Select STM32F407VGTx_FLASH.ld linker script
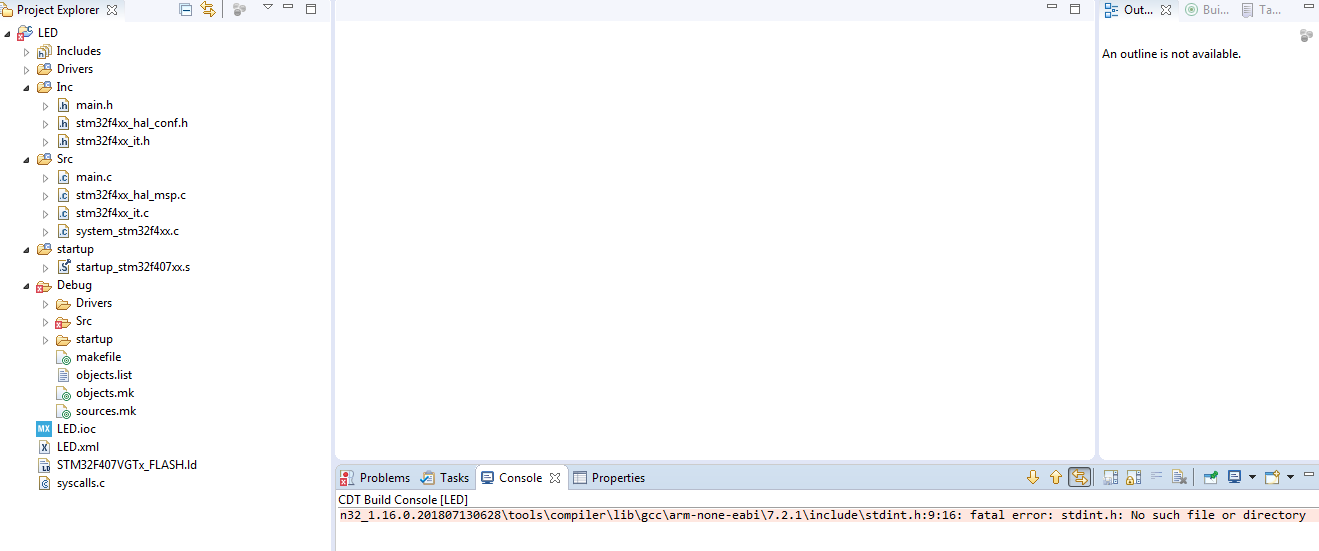 (127, 465)
